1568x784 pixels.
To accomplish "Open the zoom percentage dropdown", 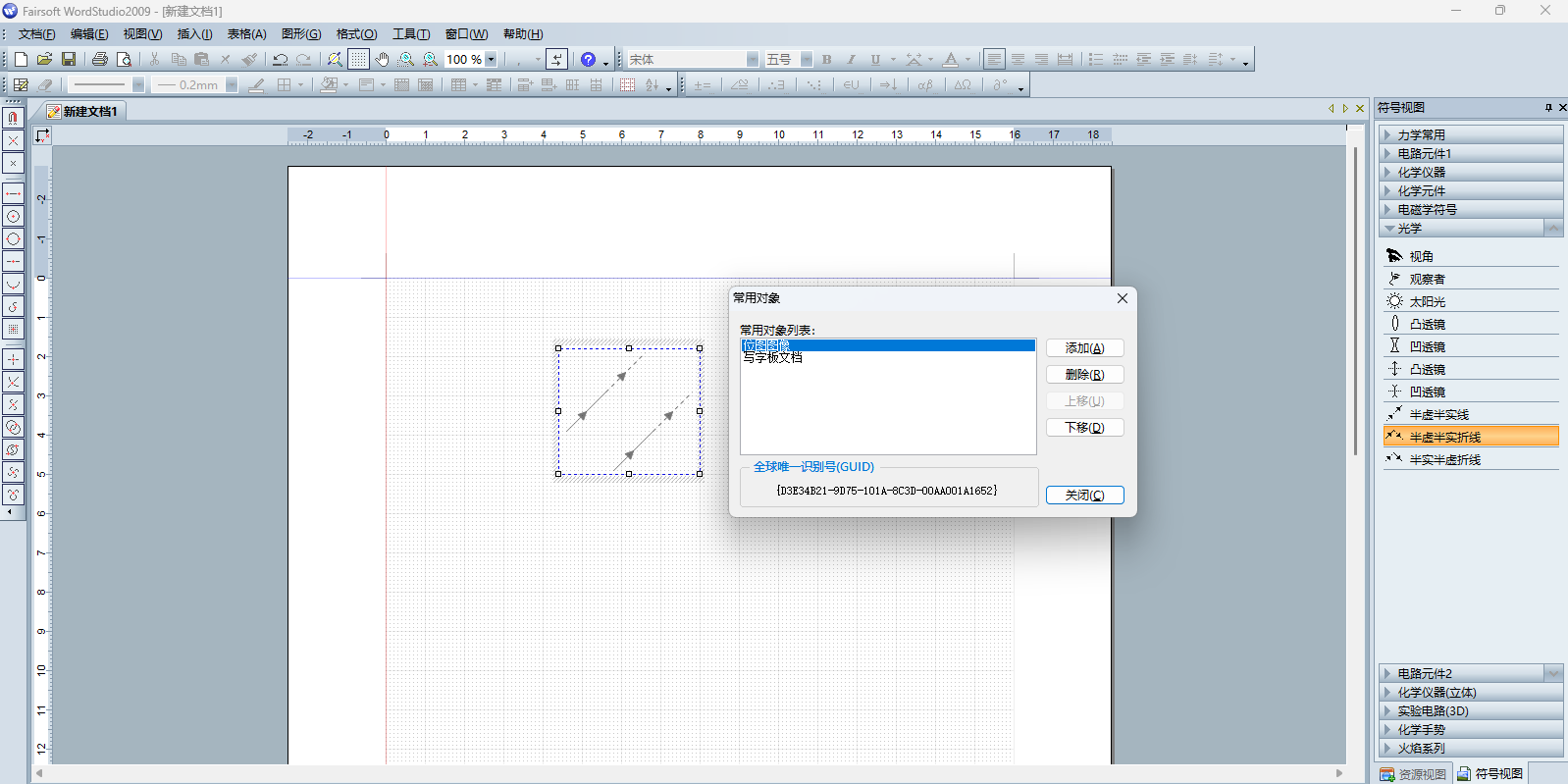I will pos(491,60).
